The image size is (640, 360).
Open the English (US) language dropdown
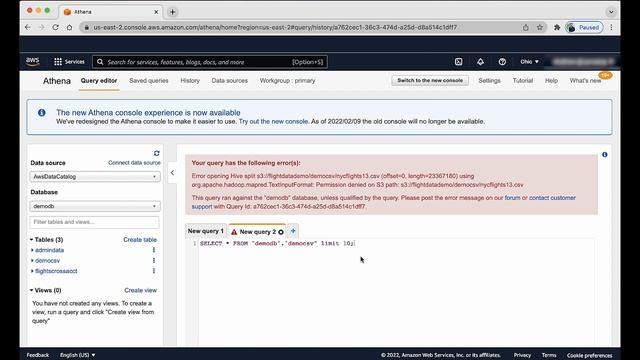tap(77, 355)
